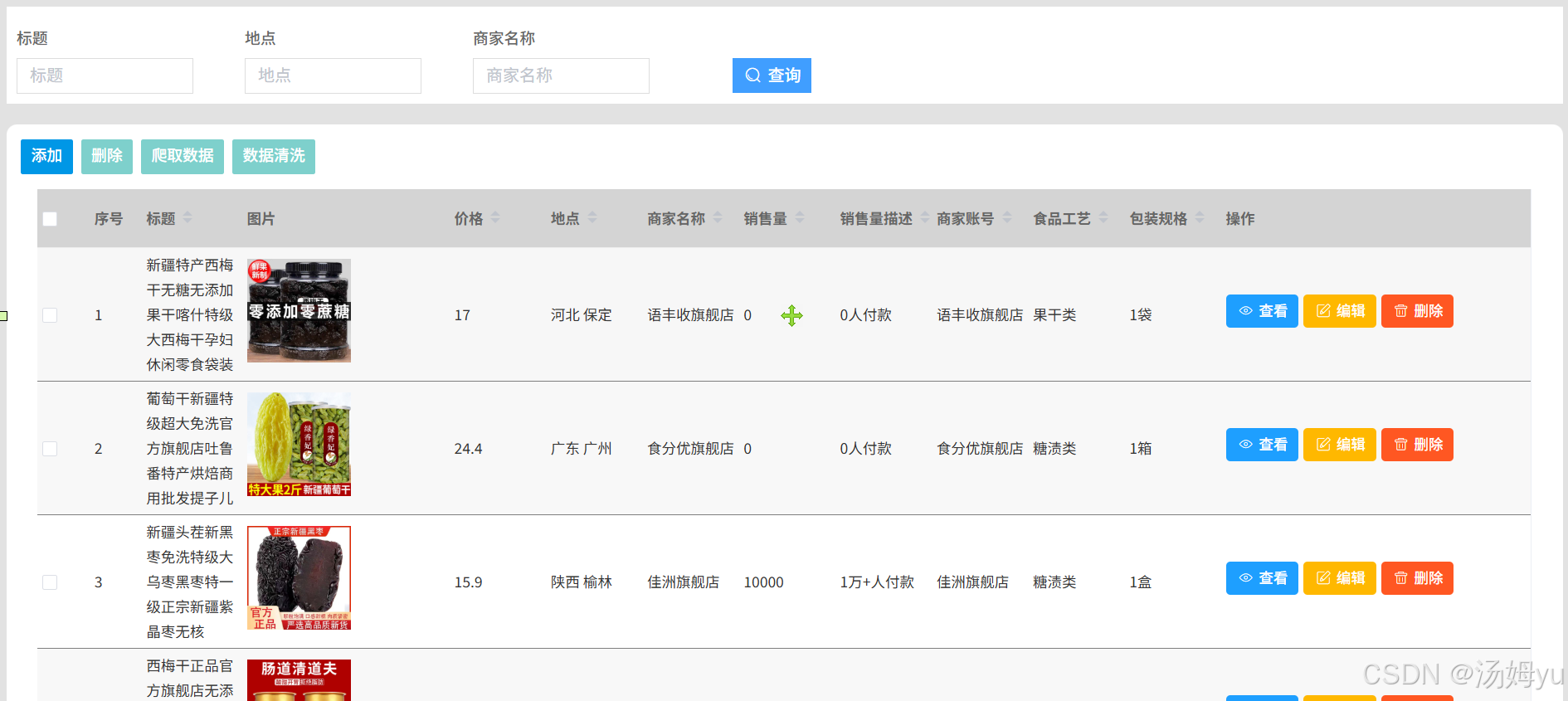Screen dimensions: 1568x701
Task: Edit the 佳洲旗舰店 row
Action: click(x=1340, y=578)
